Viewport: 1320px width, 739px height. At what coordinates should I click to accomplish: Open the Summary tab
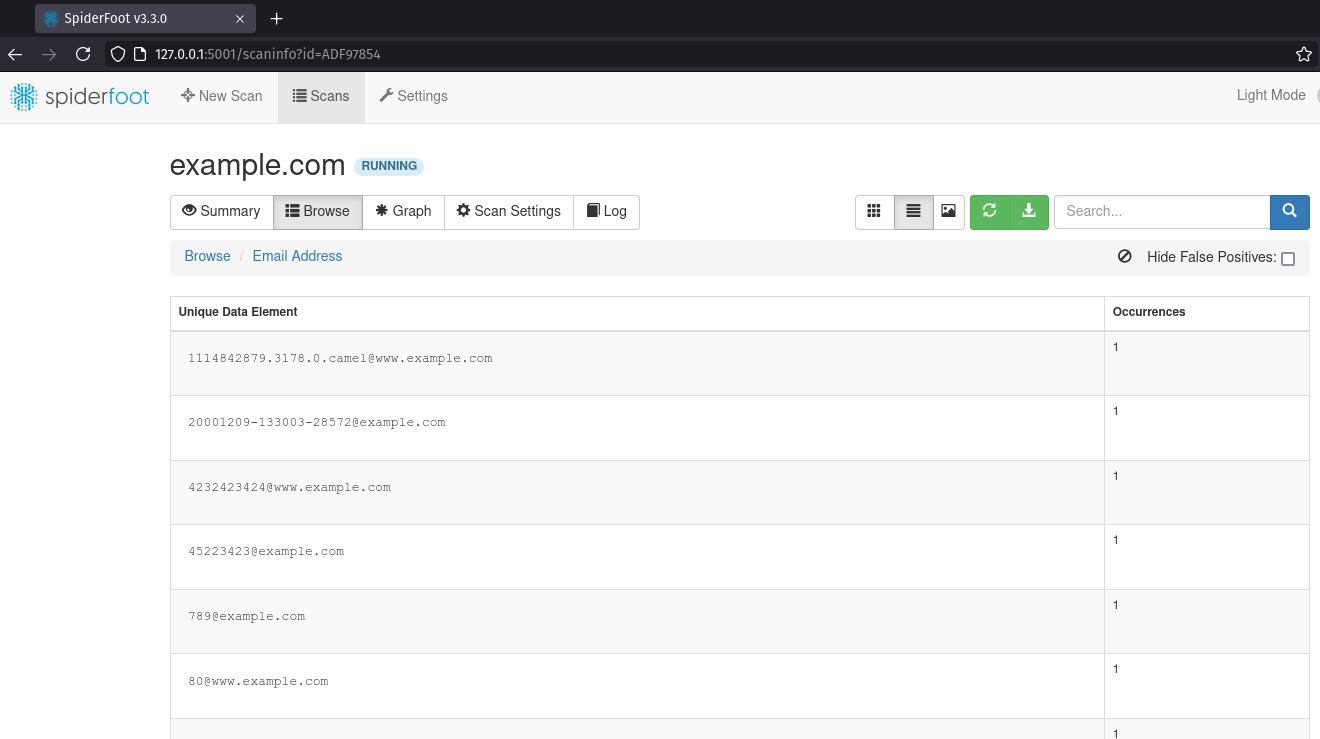(x=221, y=212)
